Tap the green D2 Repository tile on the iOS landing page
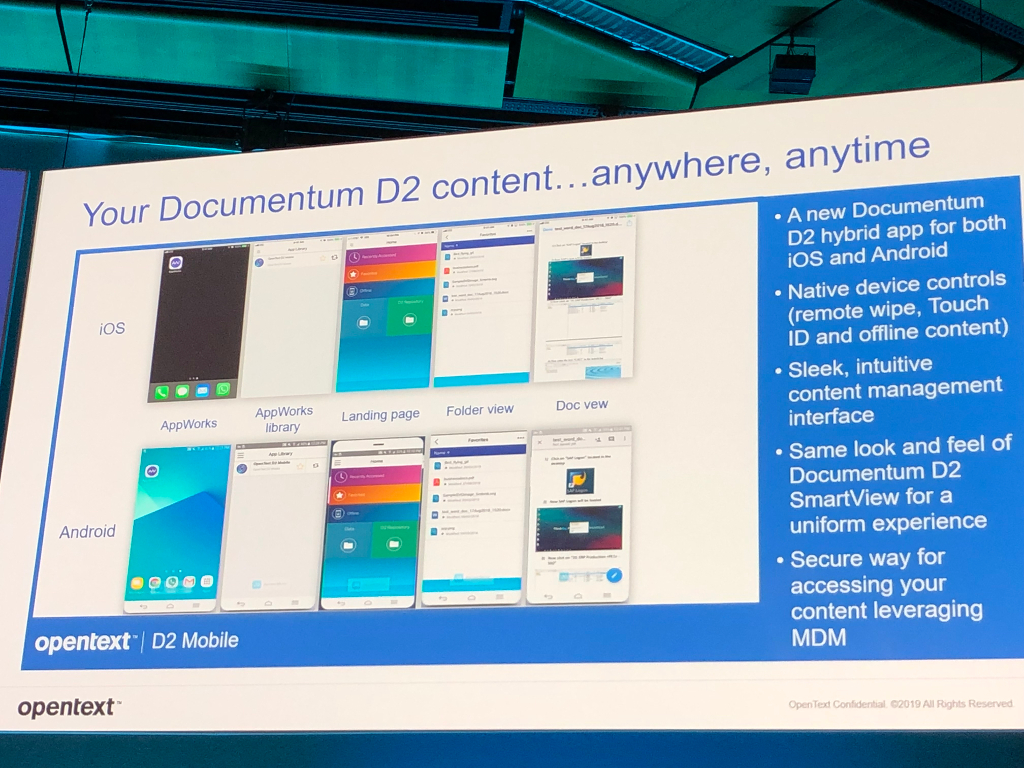 click(x=410, y=317)
